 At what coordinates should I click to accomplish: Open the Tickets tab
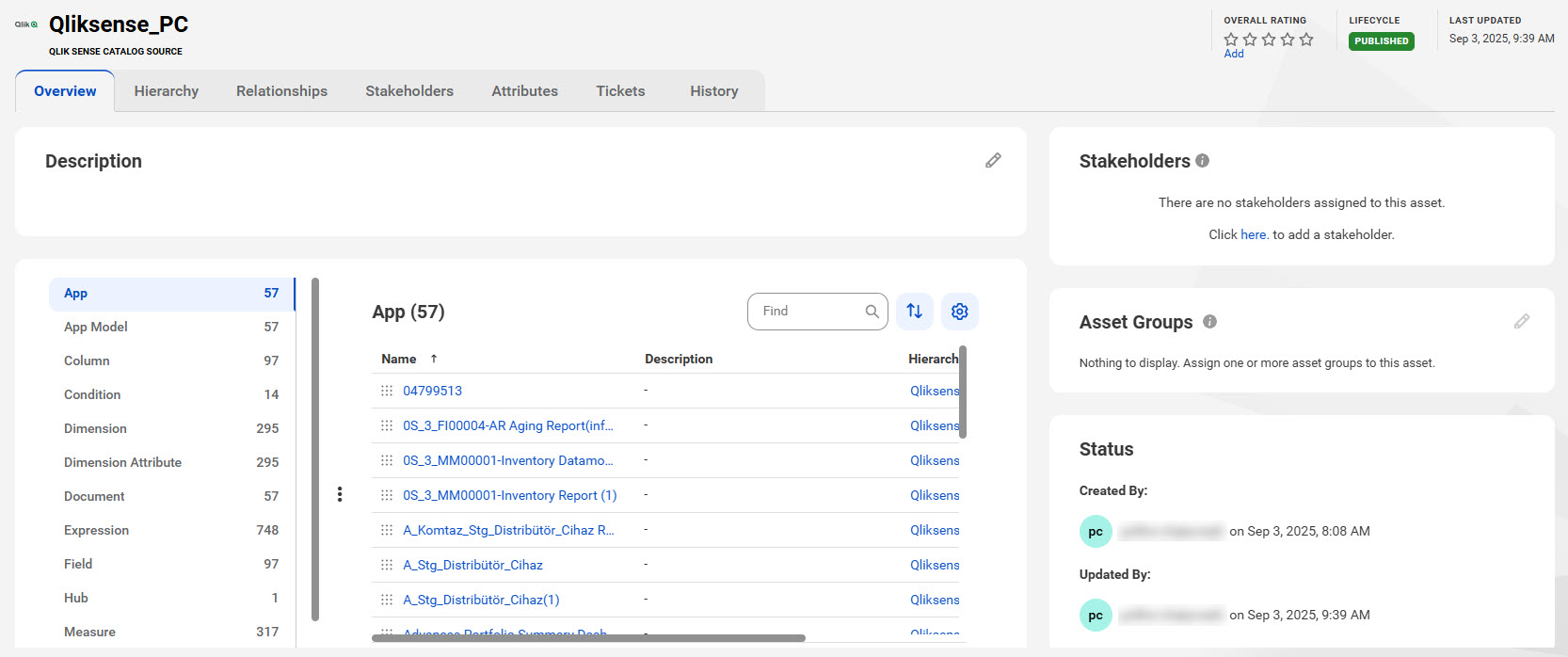pyautogui.click(x=621, y=91)
